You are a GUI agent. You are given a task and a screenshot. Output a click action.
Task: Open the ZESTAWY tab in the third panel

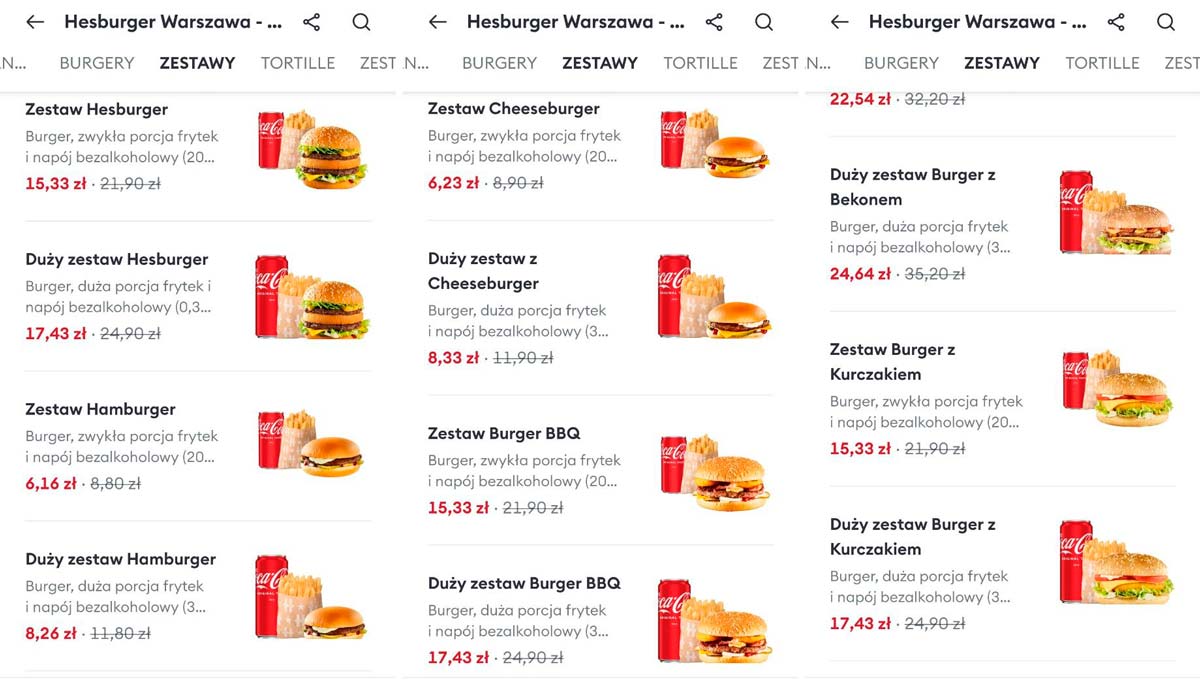point(1002,63)
